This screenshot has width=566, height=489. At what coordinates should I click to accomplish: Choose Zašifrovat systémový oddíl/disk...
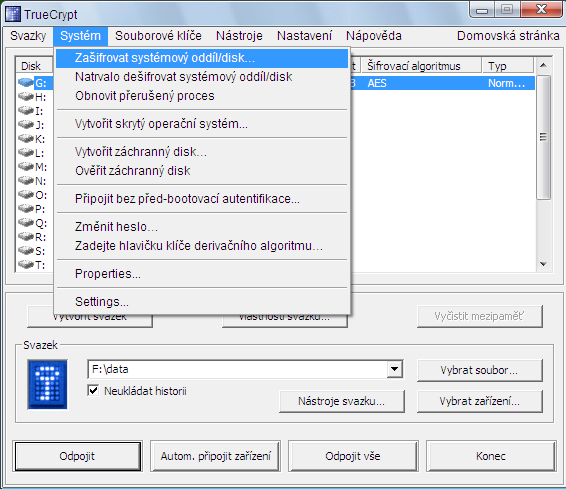202,58
